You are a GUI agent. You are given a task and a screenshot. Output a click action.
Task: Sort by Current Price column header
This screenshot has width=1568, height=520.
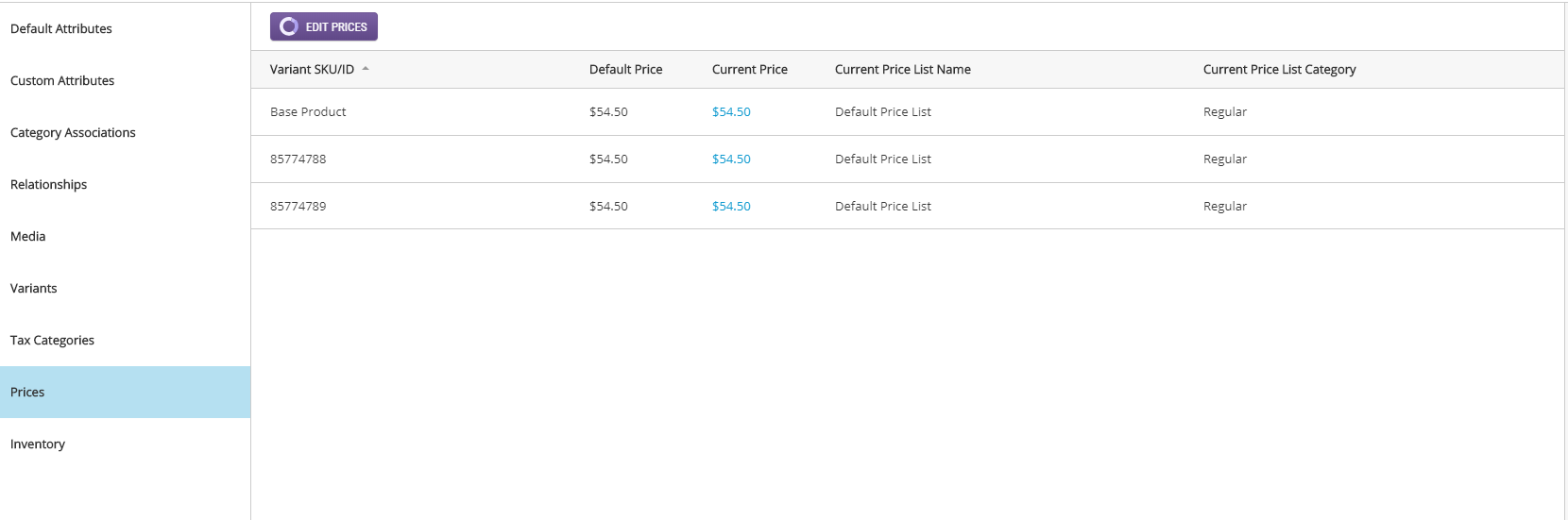pos(749,70)
